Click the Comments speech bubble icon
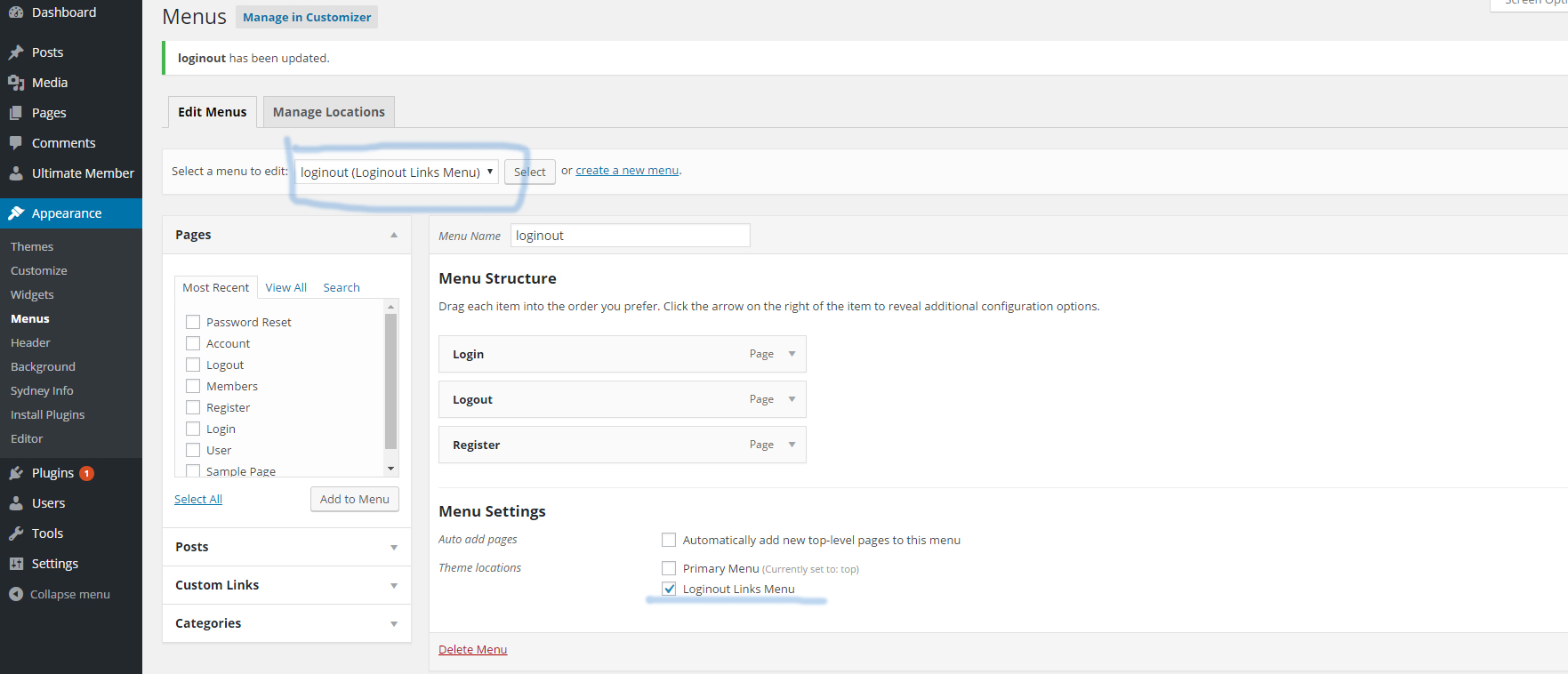 click(x=16, y=143)
